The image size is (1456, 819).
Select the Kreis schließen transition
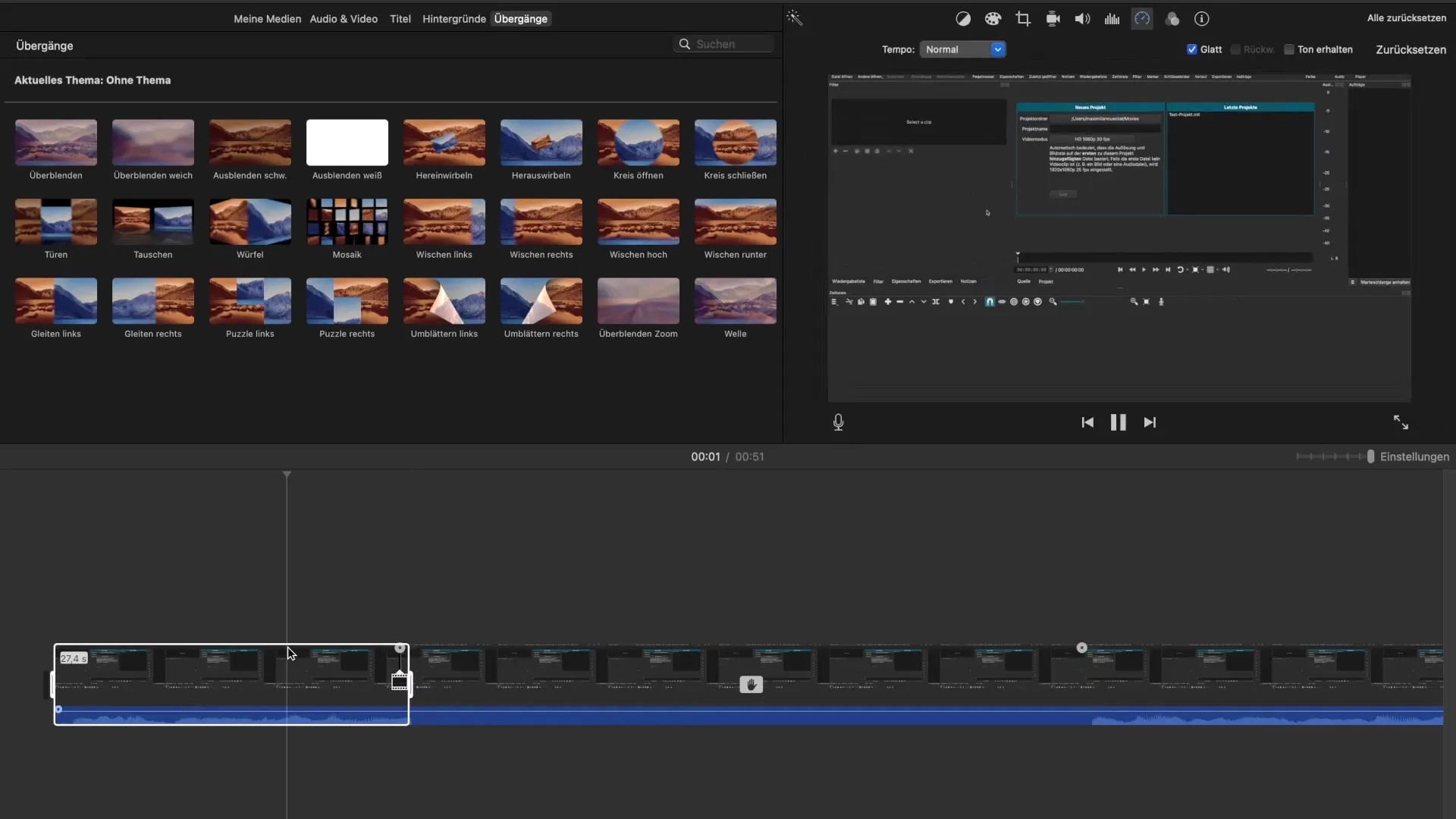pyautogui.click(x=736, y=143)
